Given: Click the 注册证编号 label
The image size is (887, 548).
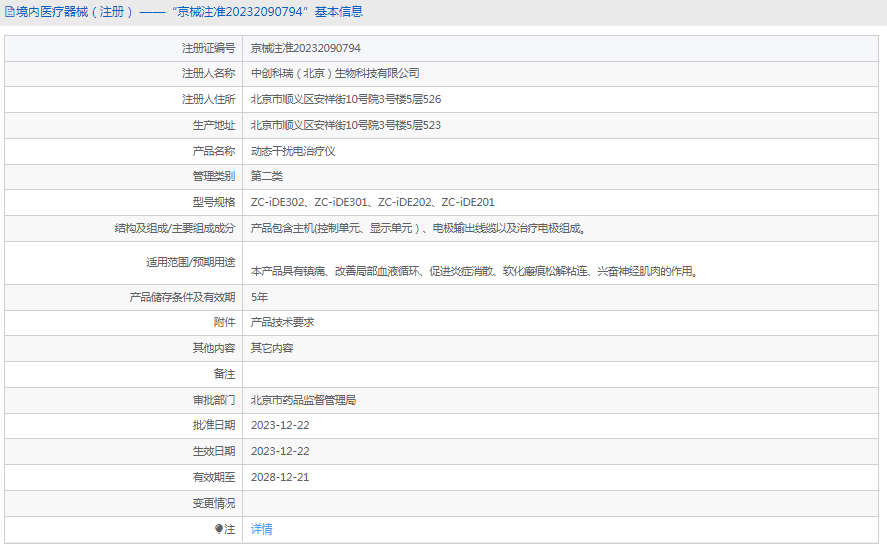Looking at the screenshot, I should 208,48.
